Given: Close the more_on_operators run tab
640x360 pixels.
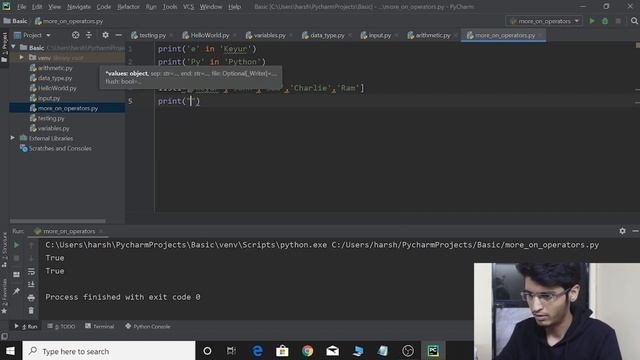Looking at the screenshot, I should [101, 231].
